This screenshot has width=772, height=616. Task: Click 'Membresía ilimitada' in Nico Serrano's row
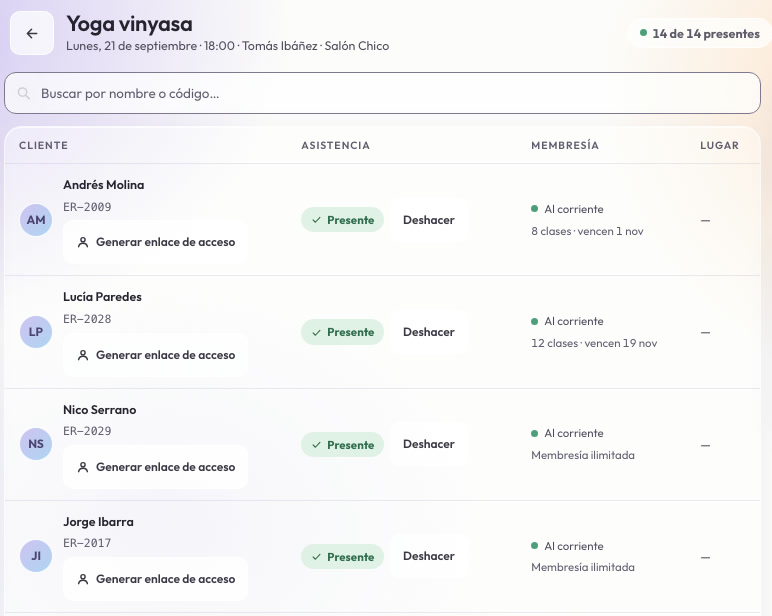click(583, 455)
